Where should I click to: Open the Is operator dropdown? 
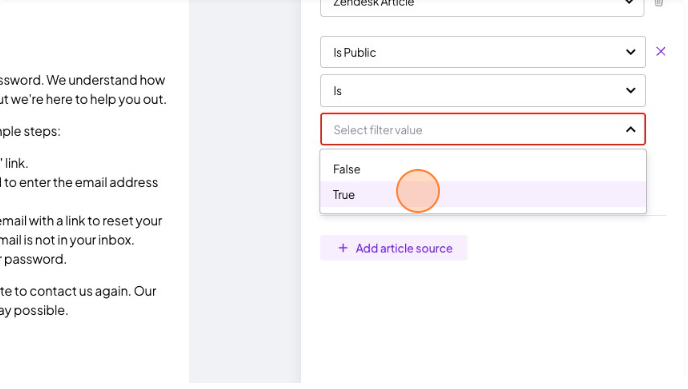tap(483, 91)
